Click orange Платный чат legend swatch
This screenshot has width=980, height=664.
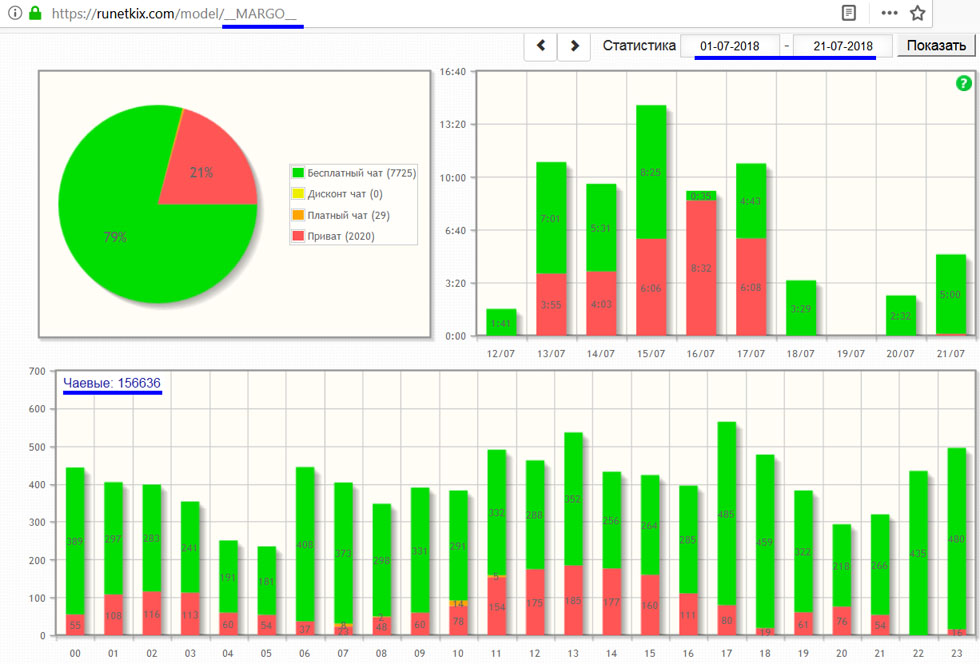pyautogui.click(x=297, y=215)
